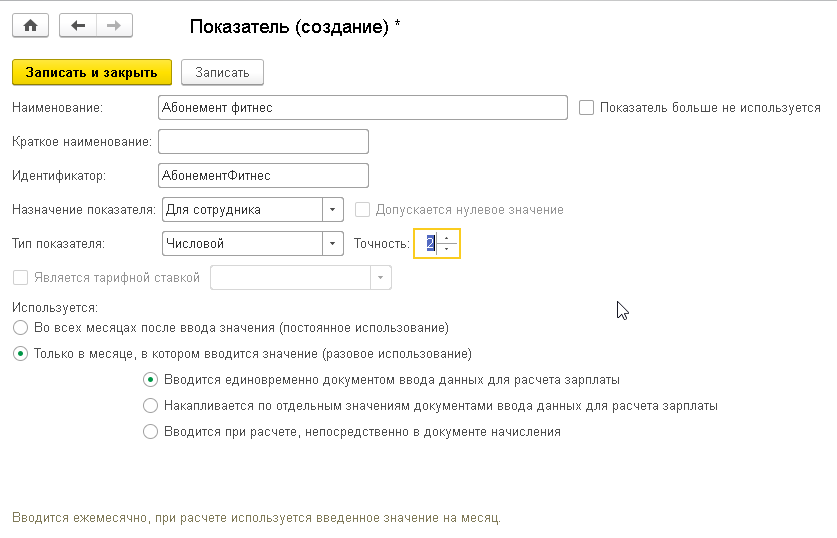Click the Записать button

(x=222, y=72)
